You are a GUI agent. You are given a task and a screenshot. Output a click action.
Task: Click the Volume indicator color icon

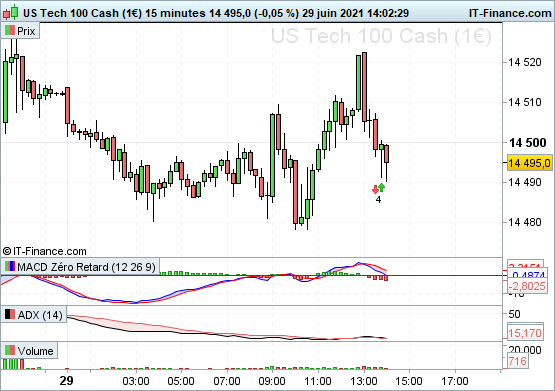pyautogui.click(x=10, y=350)
